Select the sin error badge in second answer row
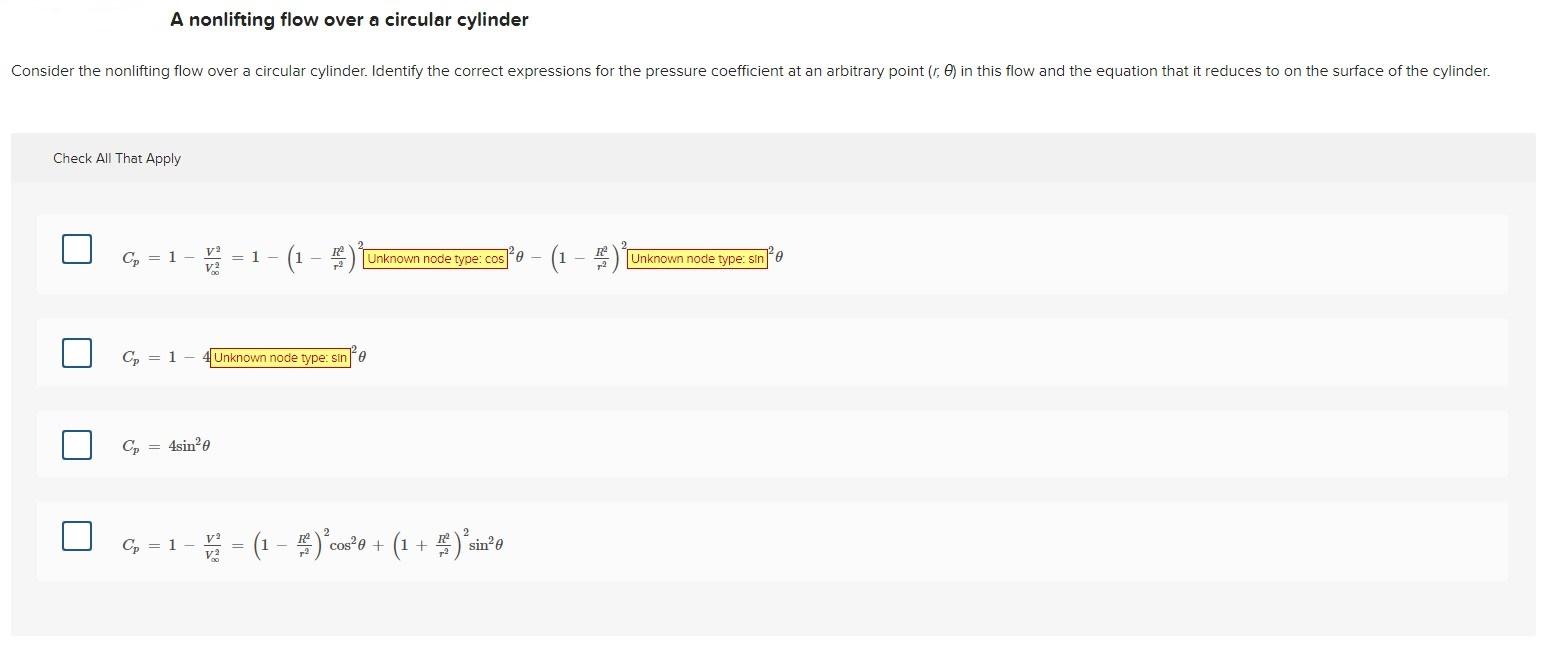The image size is (1566, 670). point(280,357)
